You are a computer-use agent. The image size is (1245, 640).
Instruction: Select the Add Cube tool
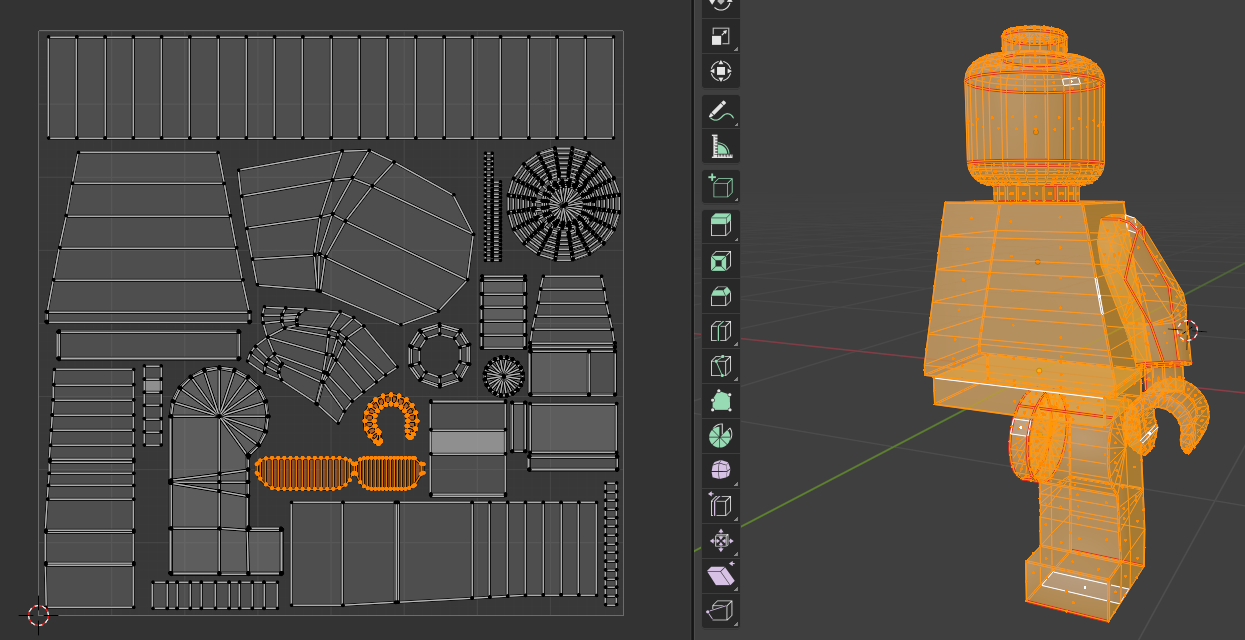[721, 186]
